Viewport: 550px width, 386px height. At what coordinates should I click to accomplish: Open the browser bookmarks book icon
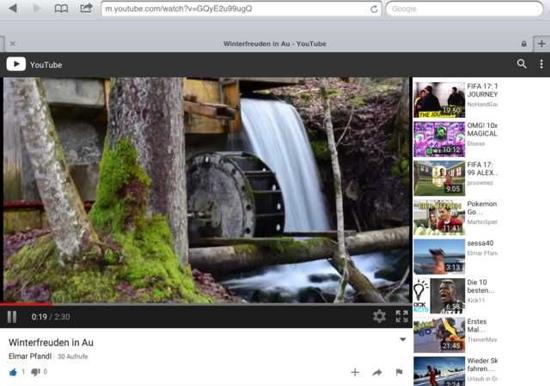tap(61, 8)
